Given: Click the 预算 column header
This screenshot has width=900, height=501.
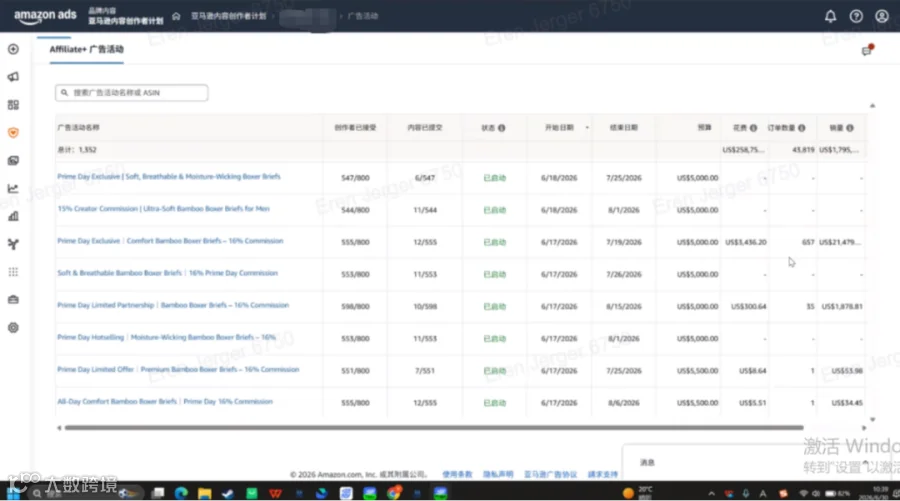Looking at the screenshot, I should click(704, 127).
